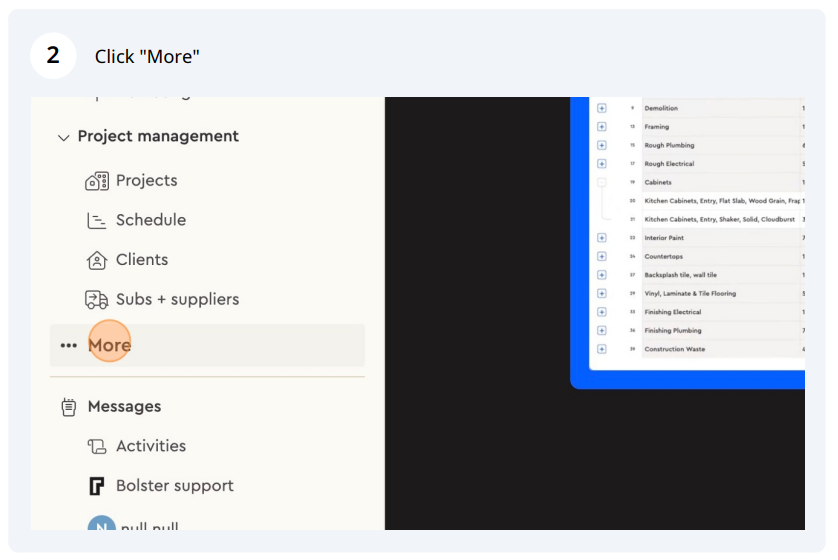Open Subs + suppliers
Screen dimensions: 838x560
pos(162,299)
